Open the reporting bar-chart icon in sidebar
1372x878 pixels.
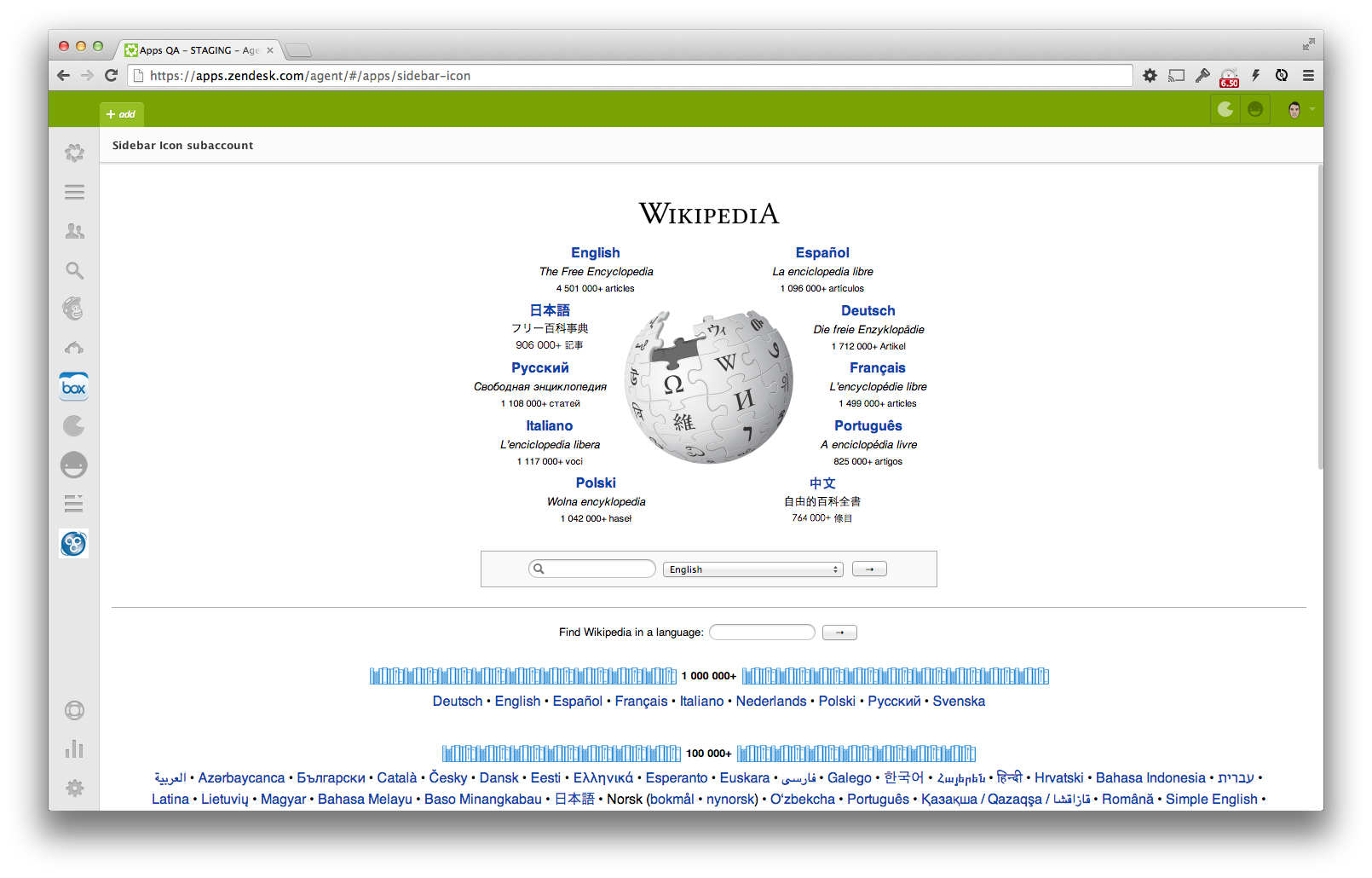point(74,749)
